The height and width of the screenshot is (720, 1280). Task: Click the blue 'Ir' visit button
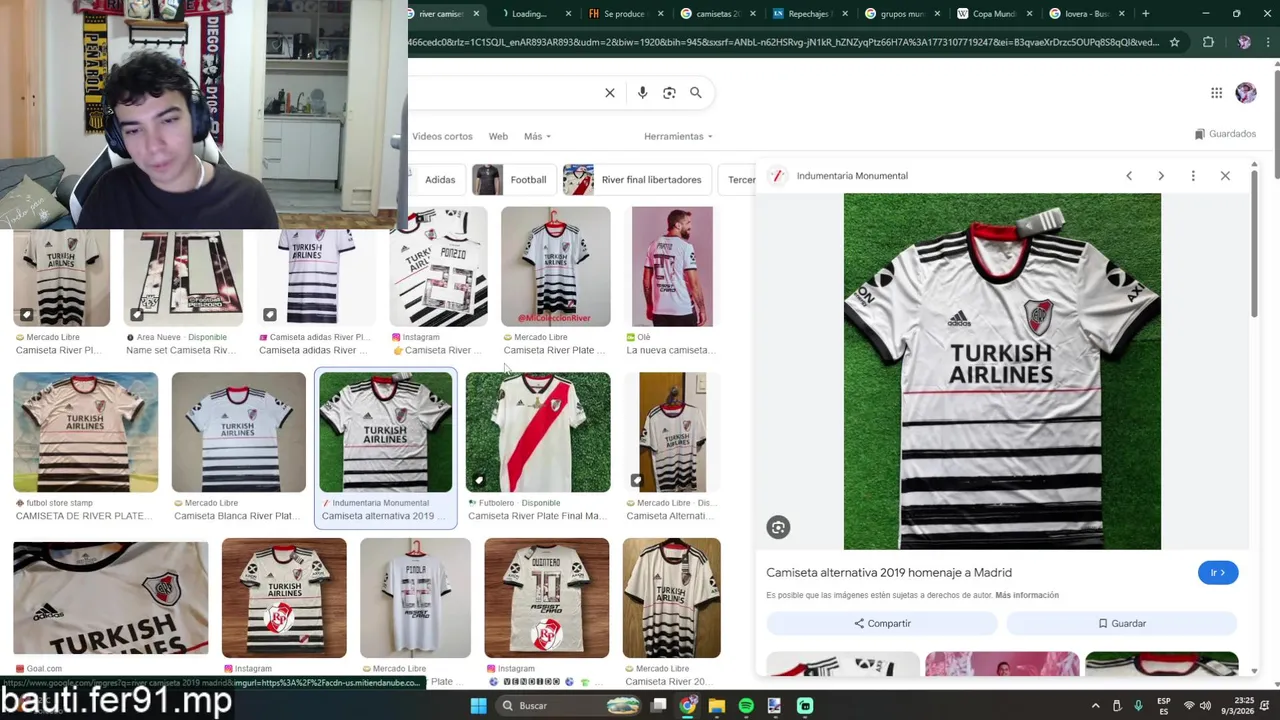[x=1217, y=573]
